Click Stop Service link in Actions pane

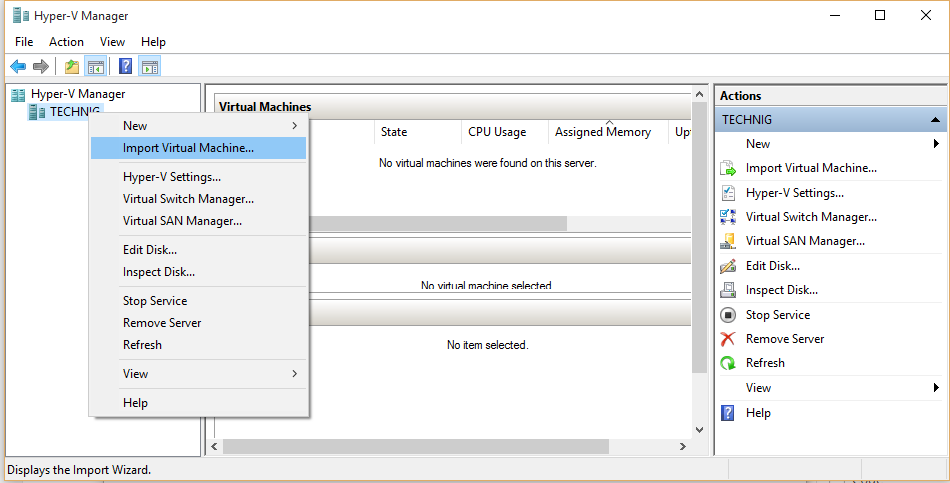777,315
